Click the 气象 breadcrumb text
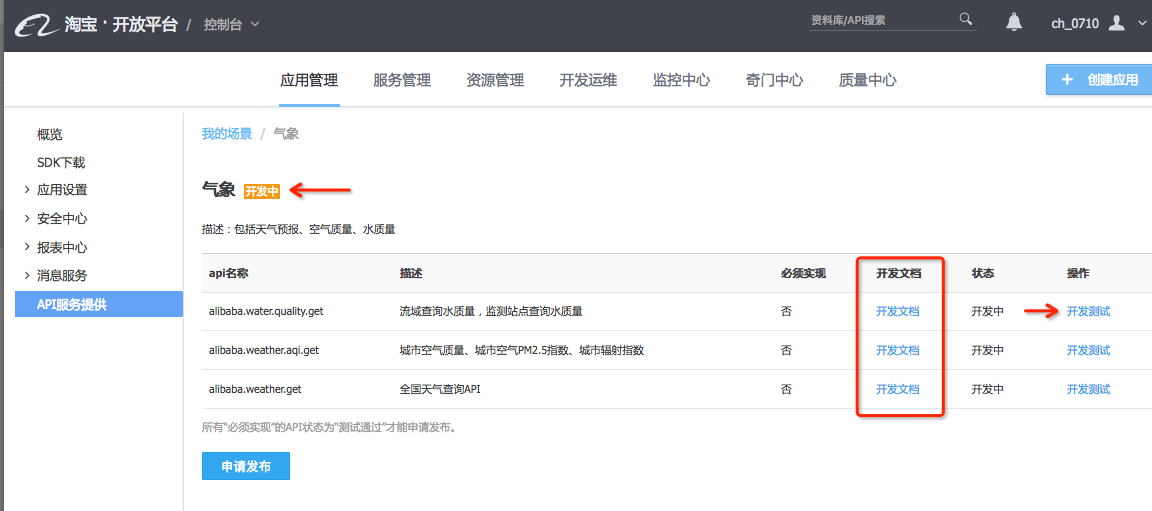1152x511 pixels. pyautogui.click(x=286, y=134)
